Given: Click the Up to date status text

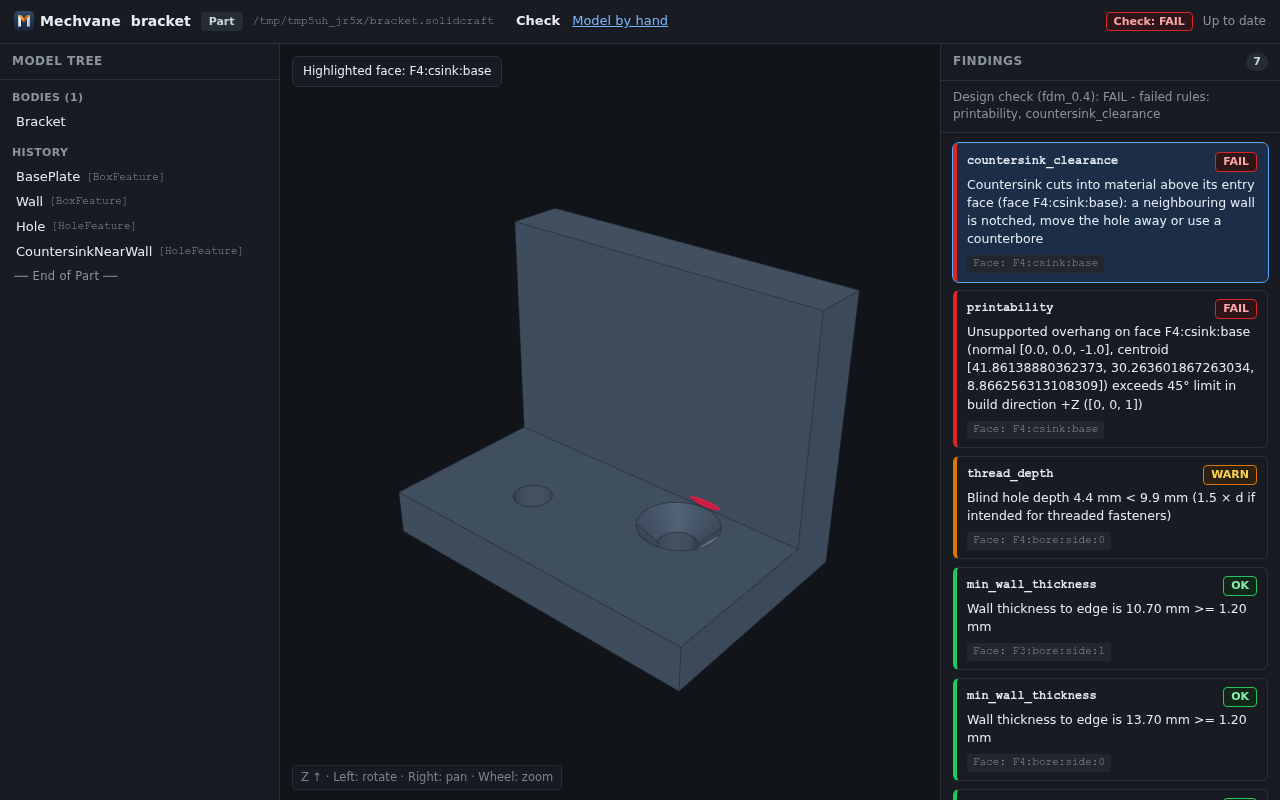Looking at the screenshot, I should pos(1234,21).
